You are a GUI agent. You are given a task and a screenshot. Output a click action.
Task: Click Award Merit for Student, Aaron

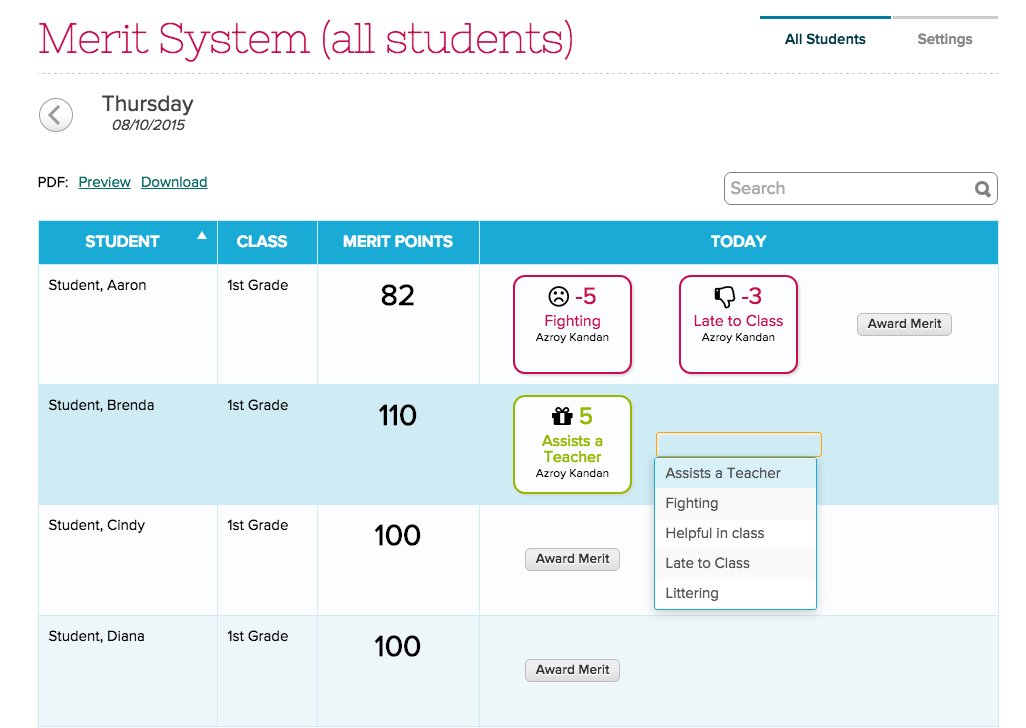(903, 324)
